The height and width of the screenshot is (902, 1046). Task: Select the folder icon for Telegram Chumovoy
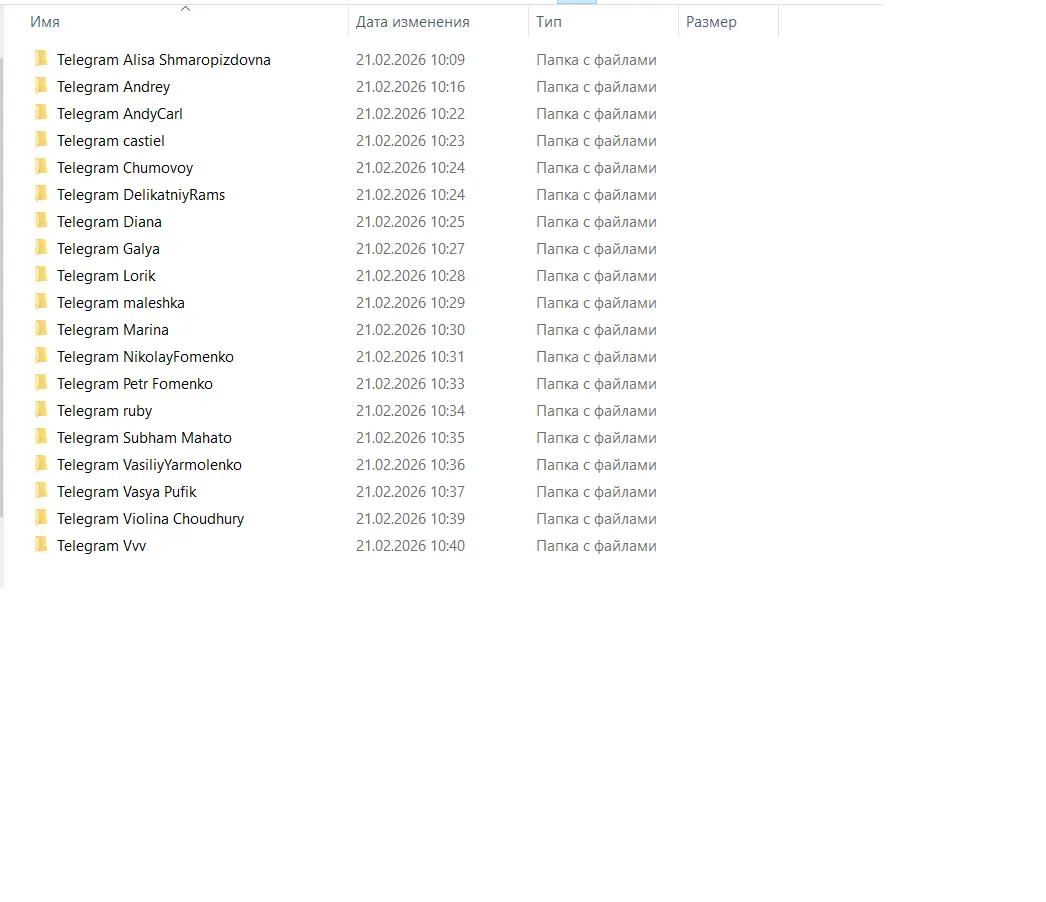(x=41, y=167)
